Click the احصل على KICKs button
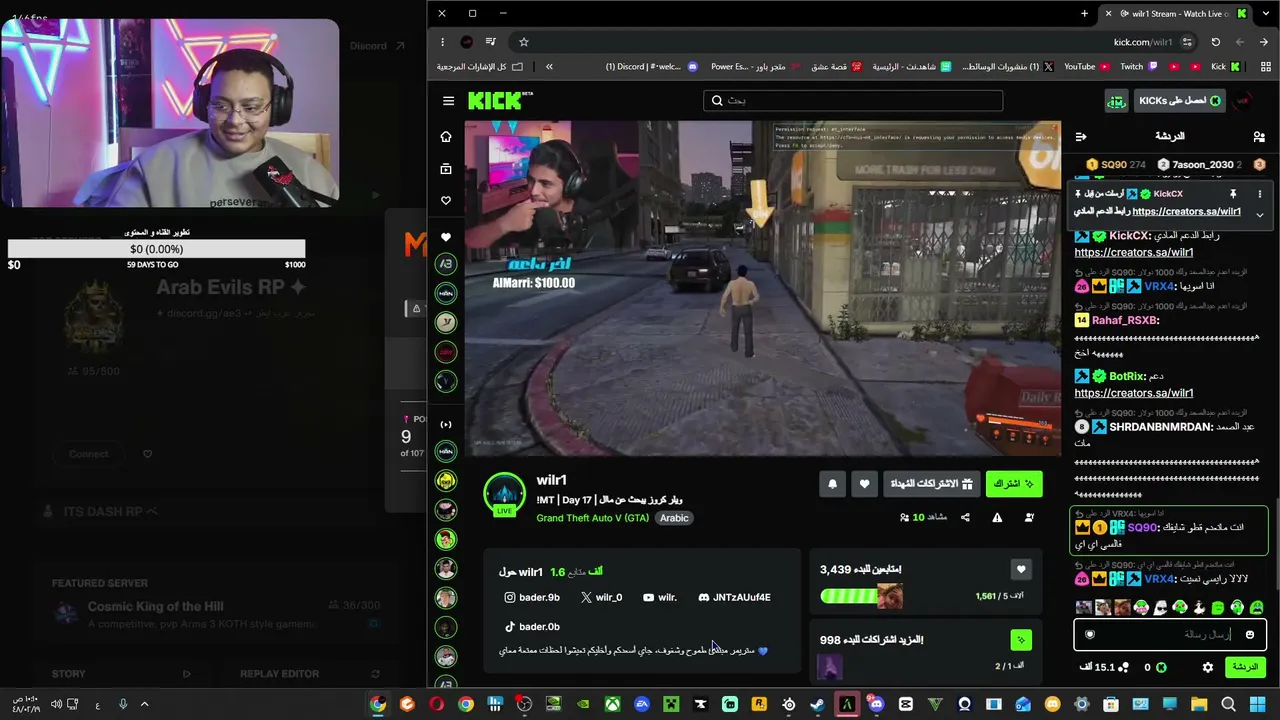This screenshot has width=1280, height=720. [1180, 100]
